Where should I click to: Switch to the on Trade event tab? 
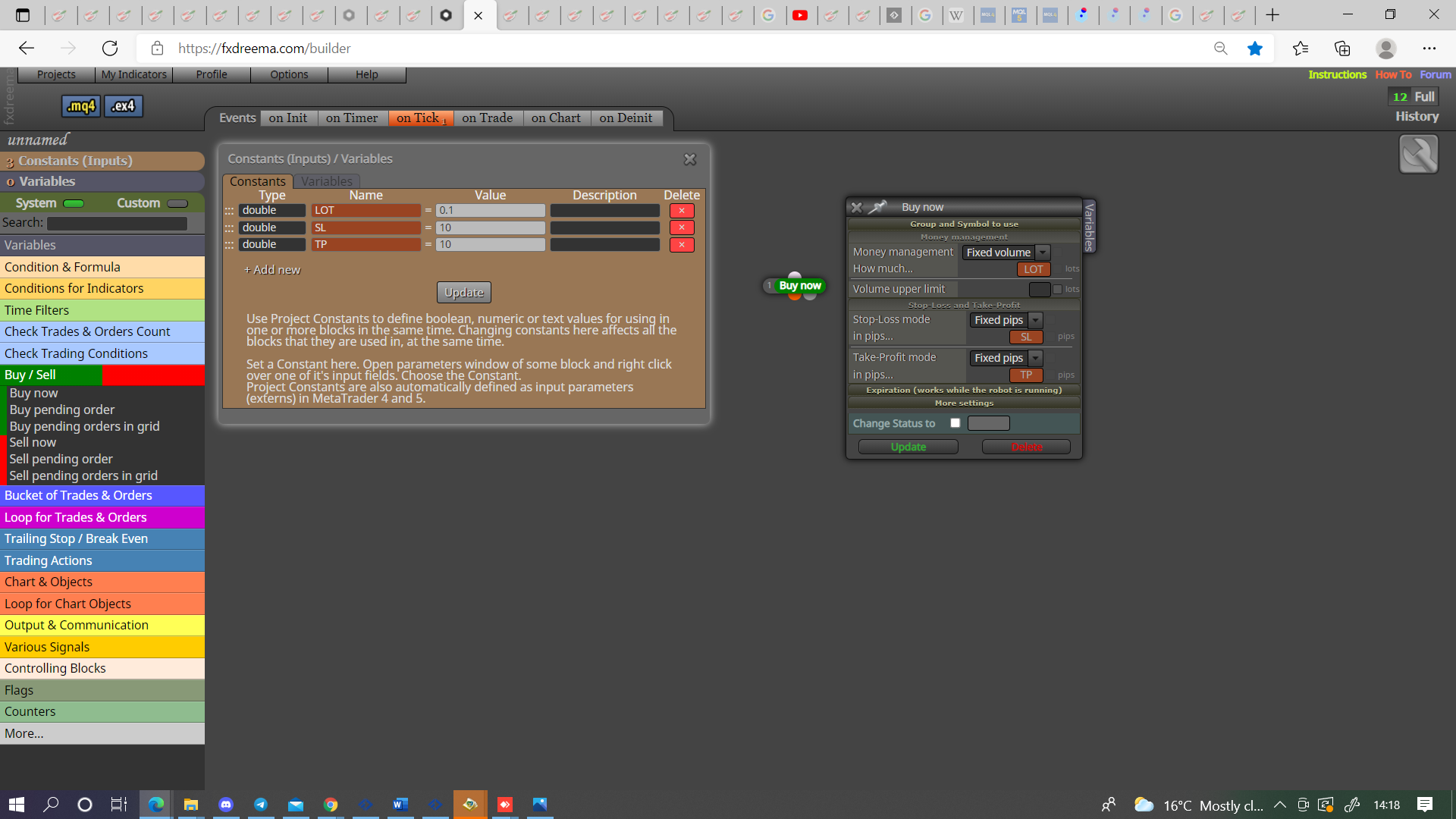(488, 118)
